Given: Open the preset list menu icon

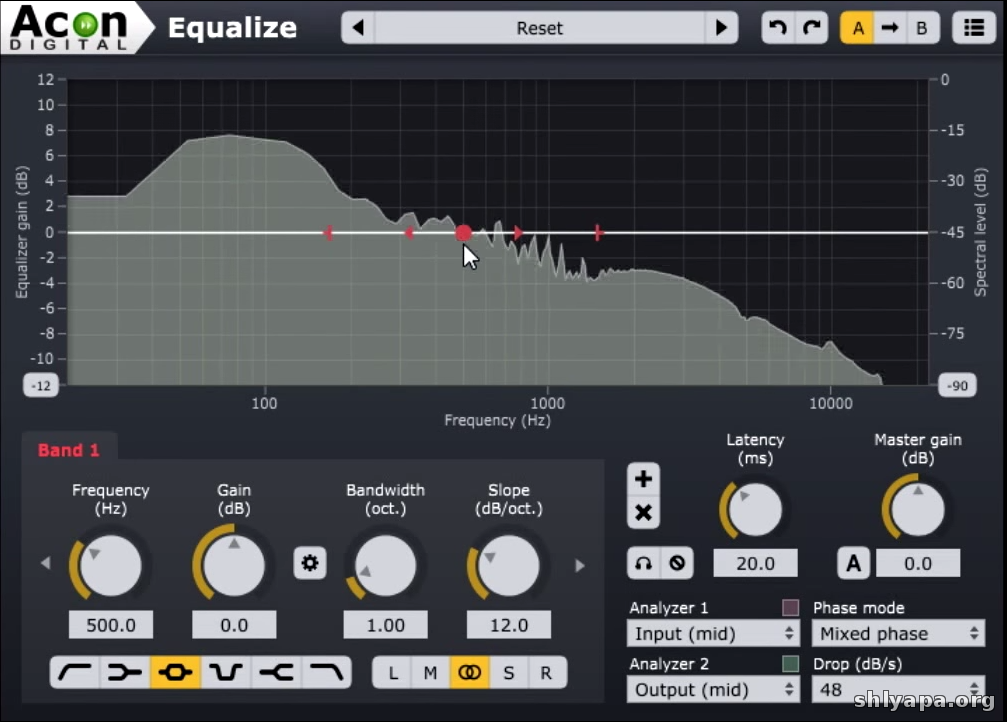Looking at the screenshot, I should tap(973, 28).
